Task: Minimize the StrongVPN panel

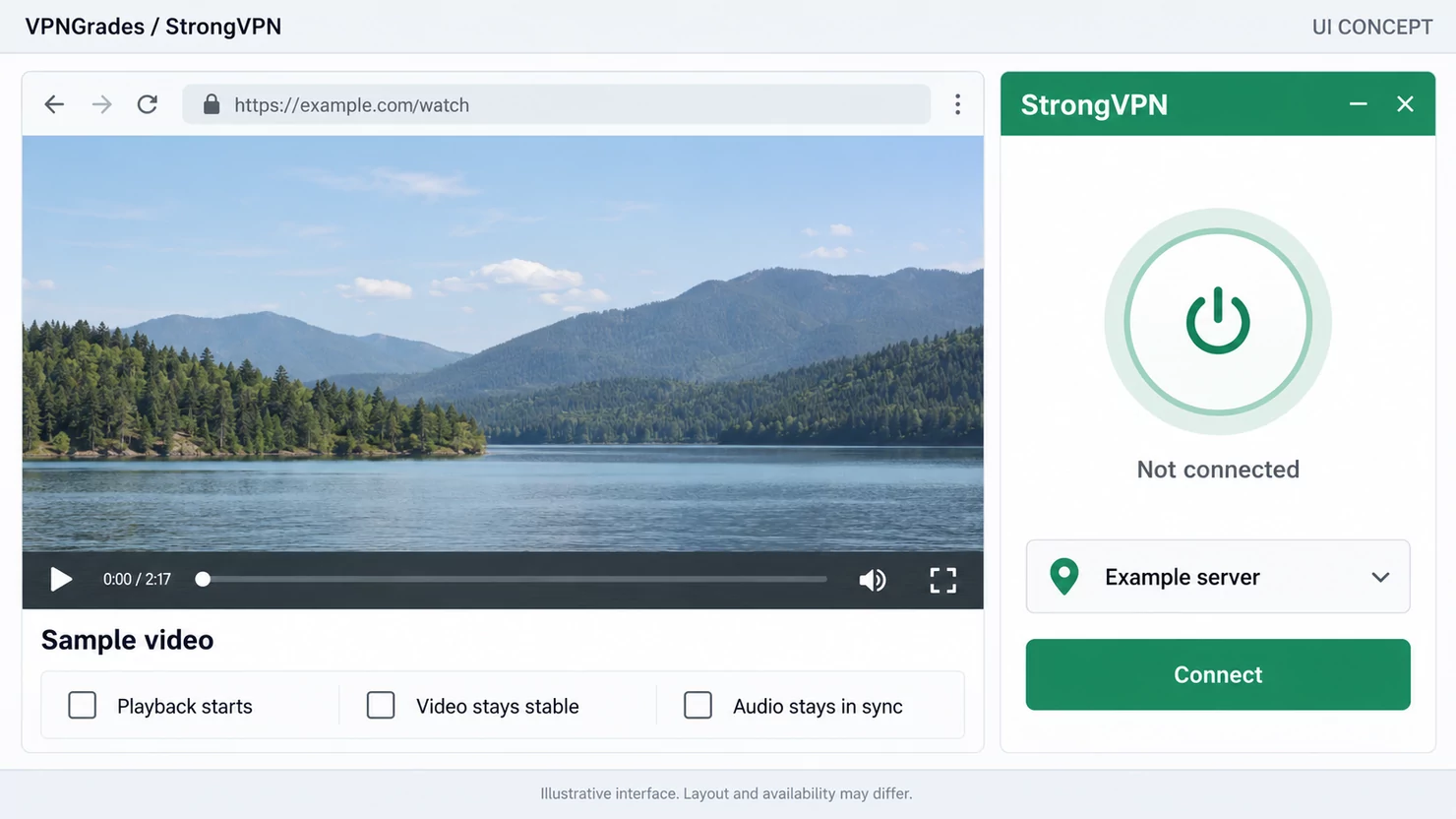Action: point(1358,103)
